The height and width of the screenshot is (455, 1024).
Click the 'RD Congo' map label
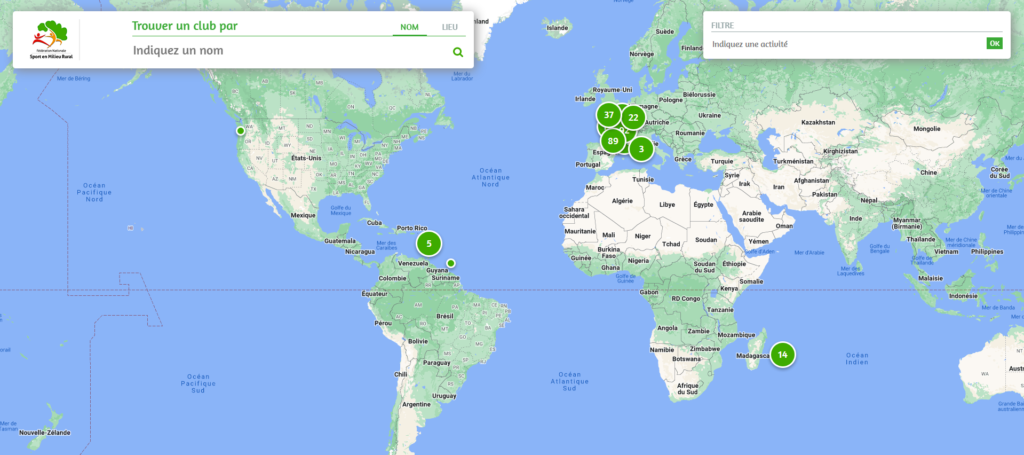(x=686, y=298)
